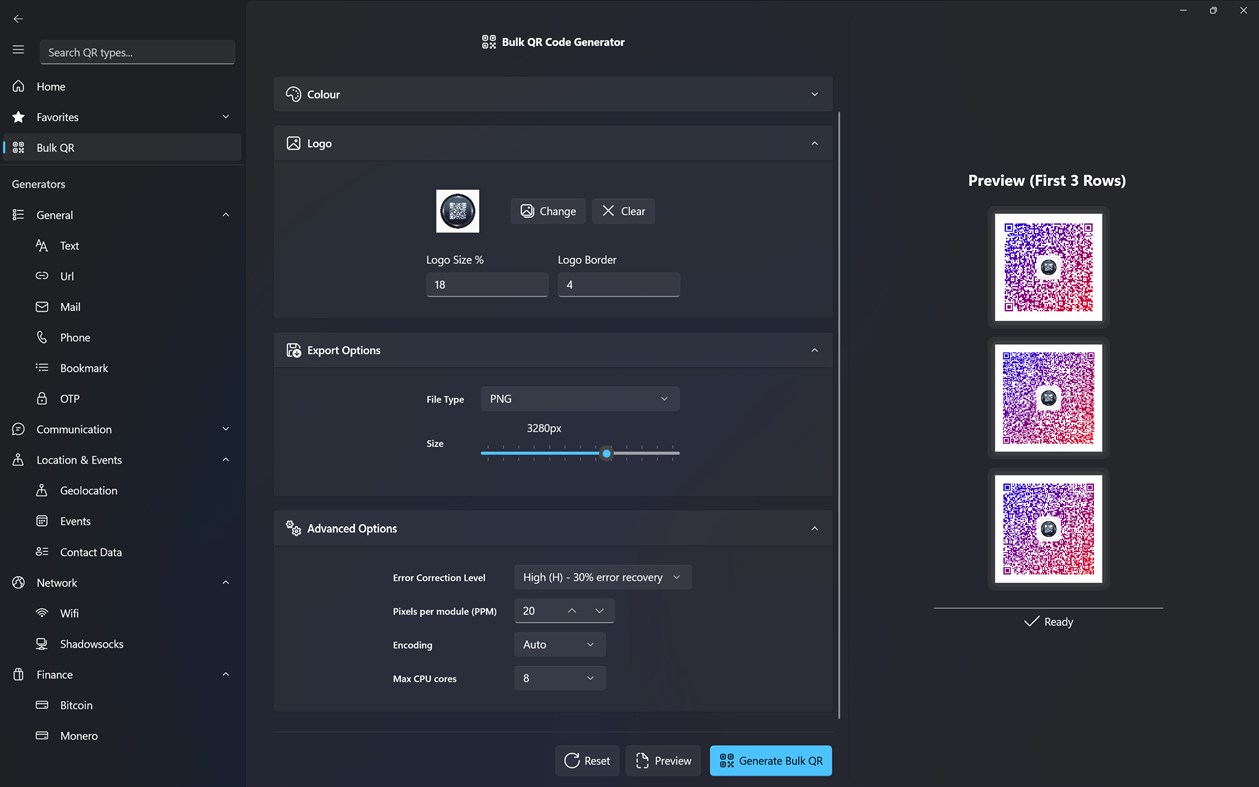Open the Wifi QR generator
This screenshot has width=1259, height=787.
[68, 613]
